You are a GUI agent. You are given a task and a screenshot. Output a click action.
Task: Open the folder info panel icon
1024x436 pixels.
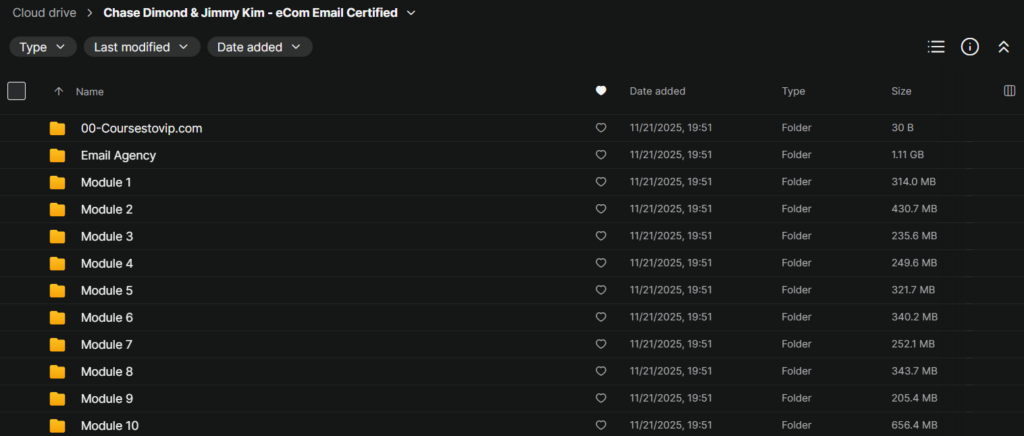(969, 47)
